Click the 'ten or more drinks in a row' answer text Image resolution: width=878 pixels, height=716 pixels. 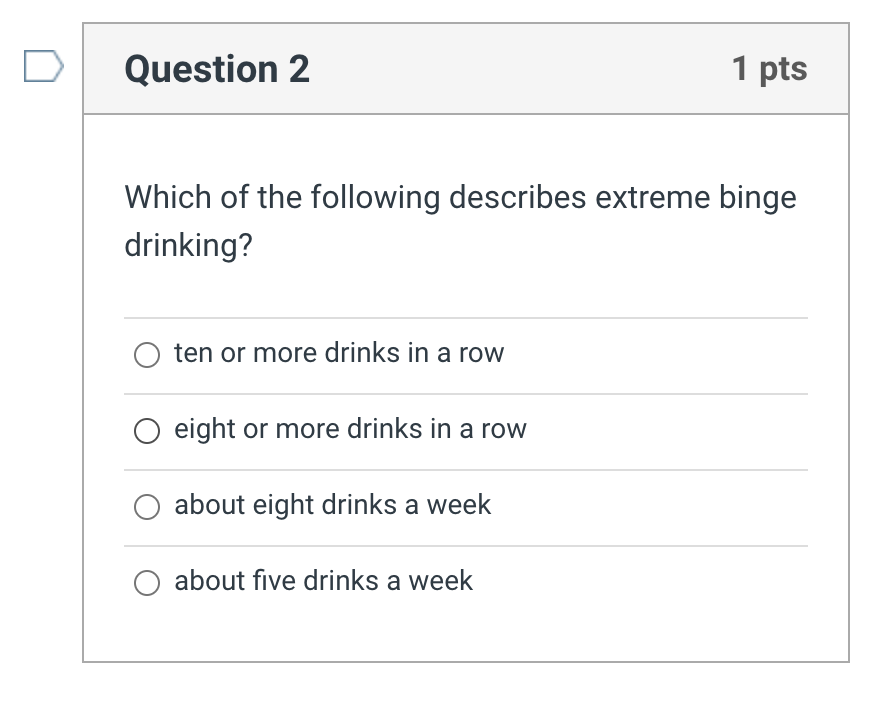point(338,353)
